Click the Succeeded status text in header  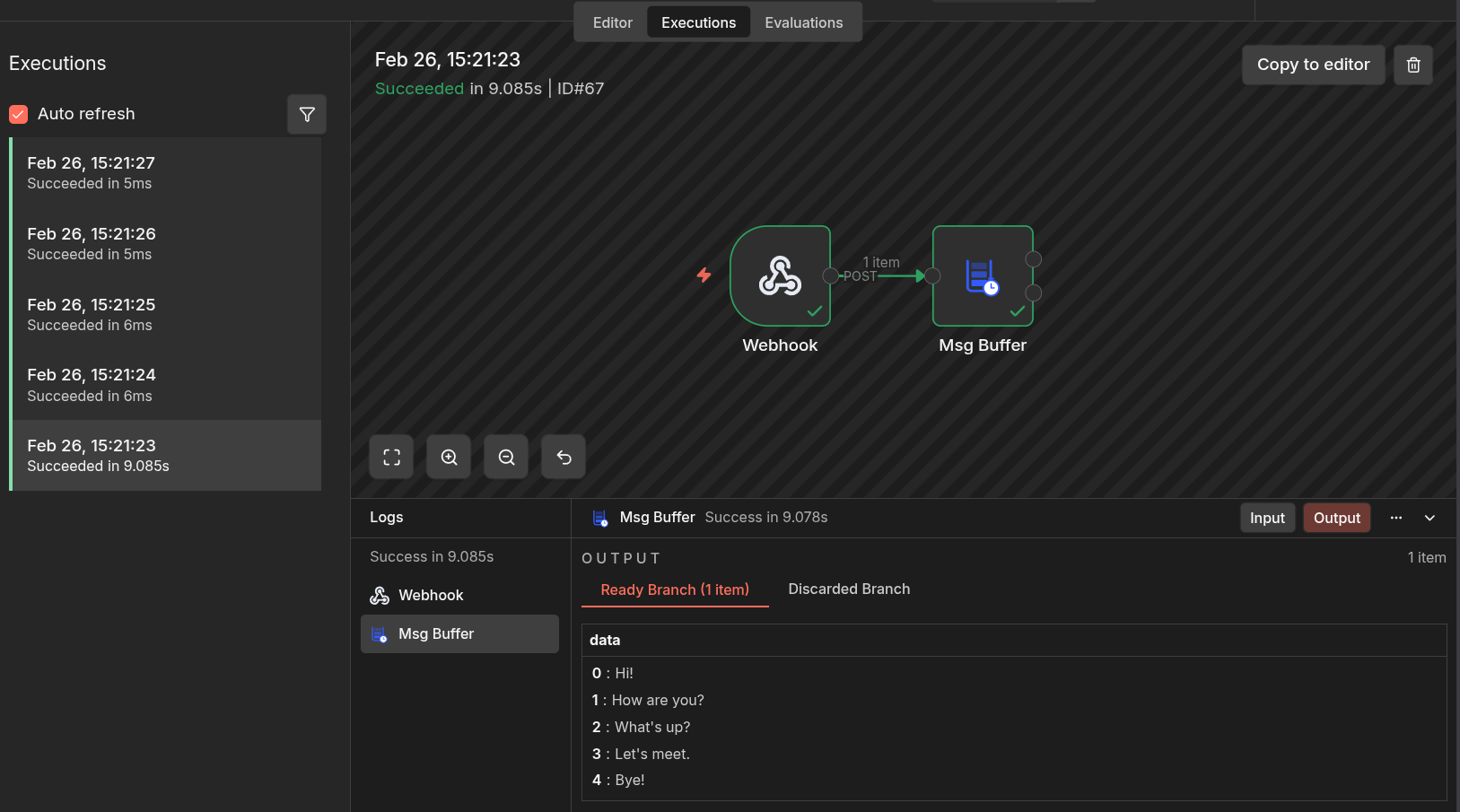[x=419, y=89]
